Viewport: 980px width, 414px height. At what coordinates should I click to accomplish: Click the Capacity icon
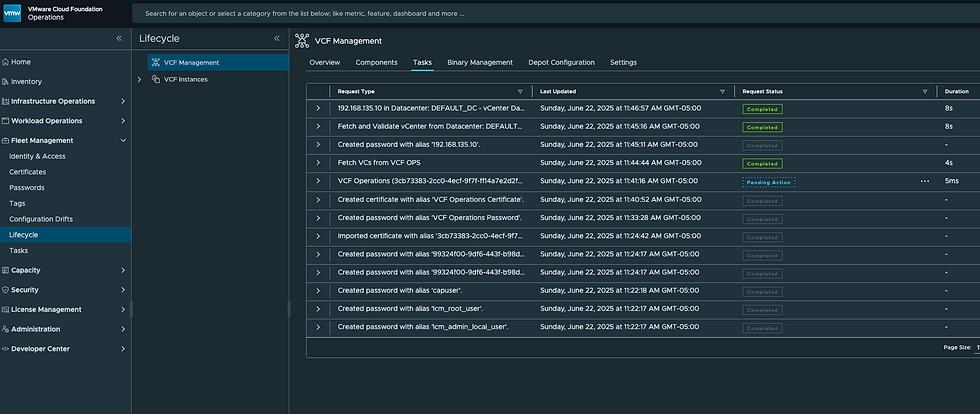6,270
